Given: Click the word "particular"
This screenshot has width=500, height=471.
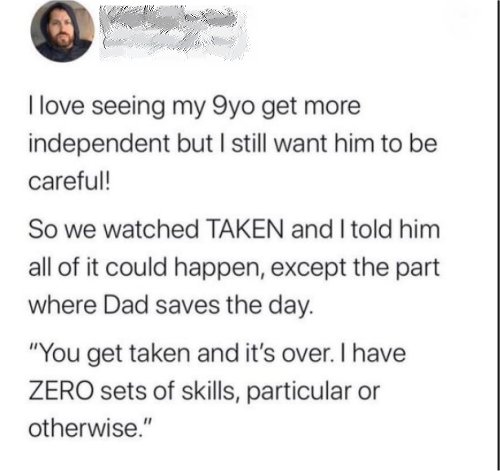Looking at the screenshot, I should 299,392.
